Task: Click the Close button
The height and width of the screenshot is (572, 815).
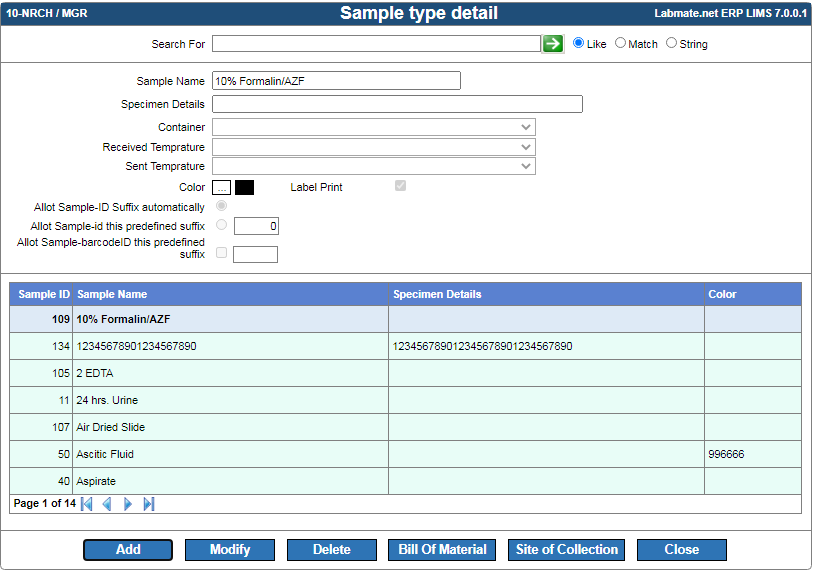Action: 681,550
